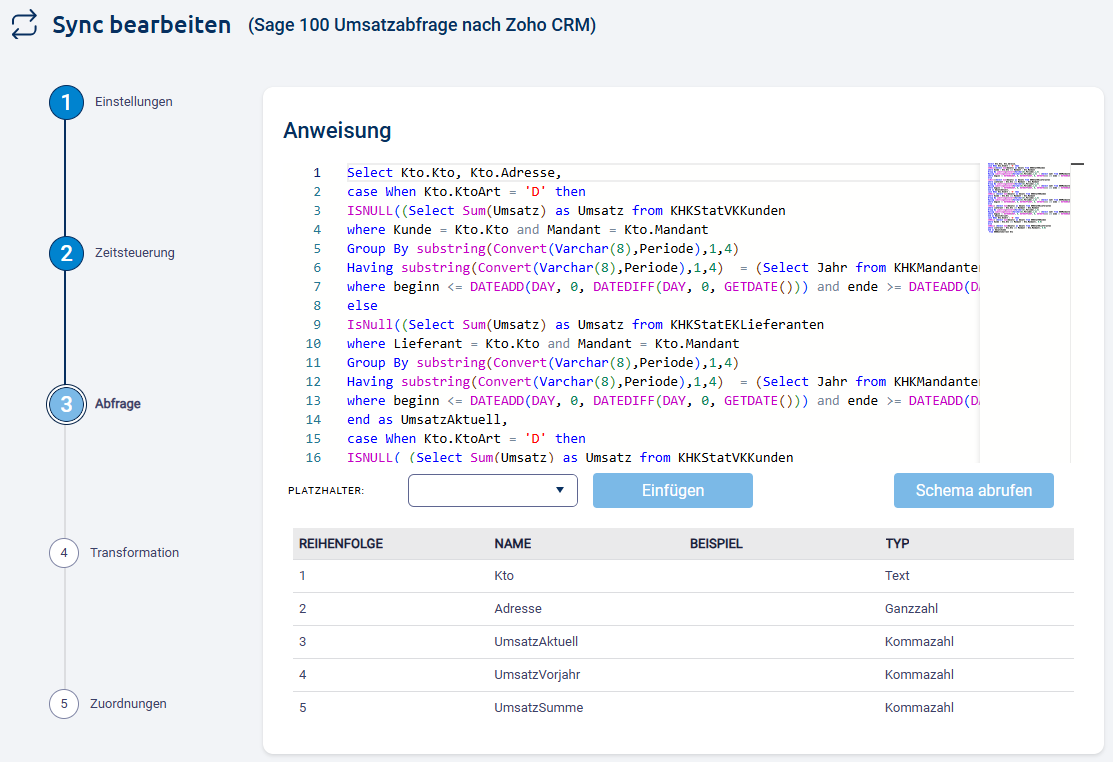Viewport: 1113px width, 762px height.
Task: Click the Einfügen button
Action: click(672, 491)
